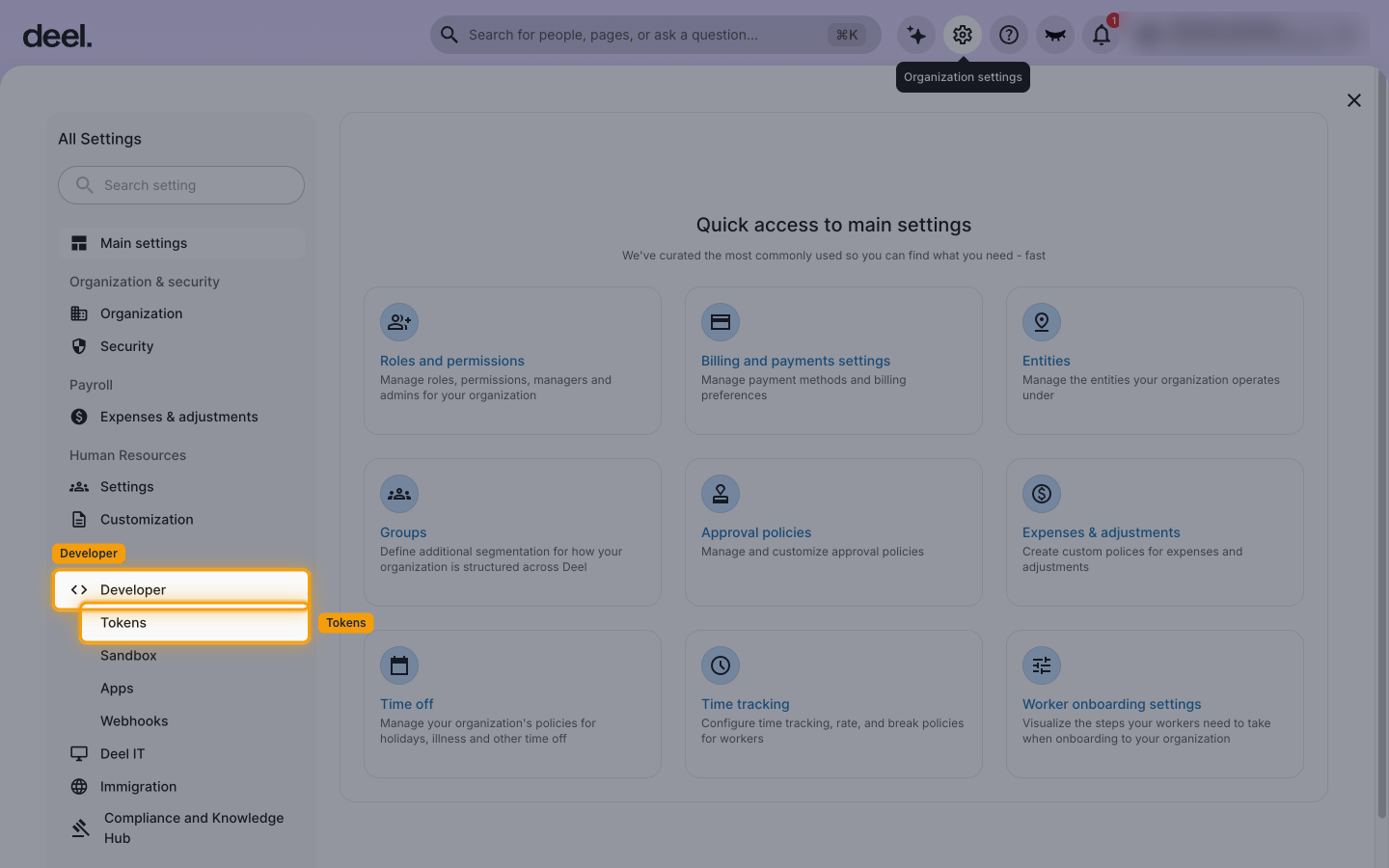This screenshot has width=1389, height=868.
Task: Open Organization settings gear icon
Action: coord(963,35)
